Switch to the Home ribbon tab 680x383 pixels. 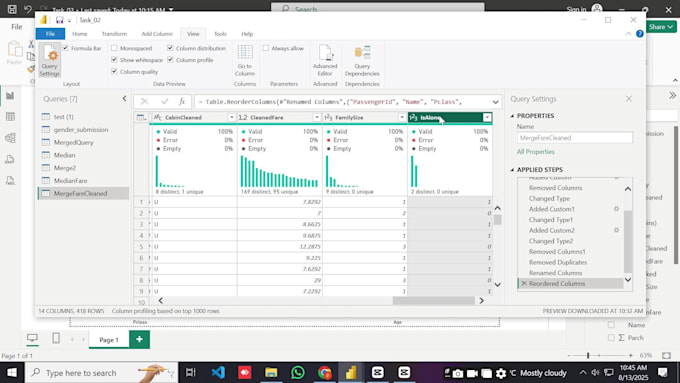pos(79,34)
